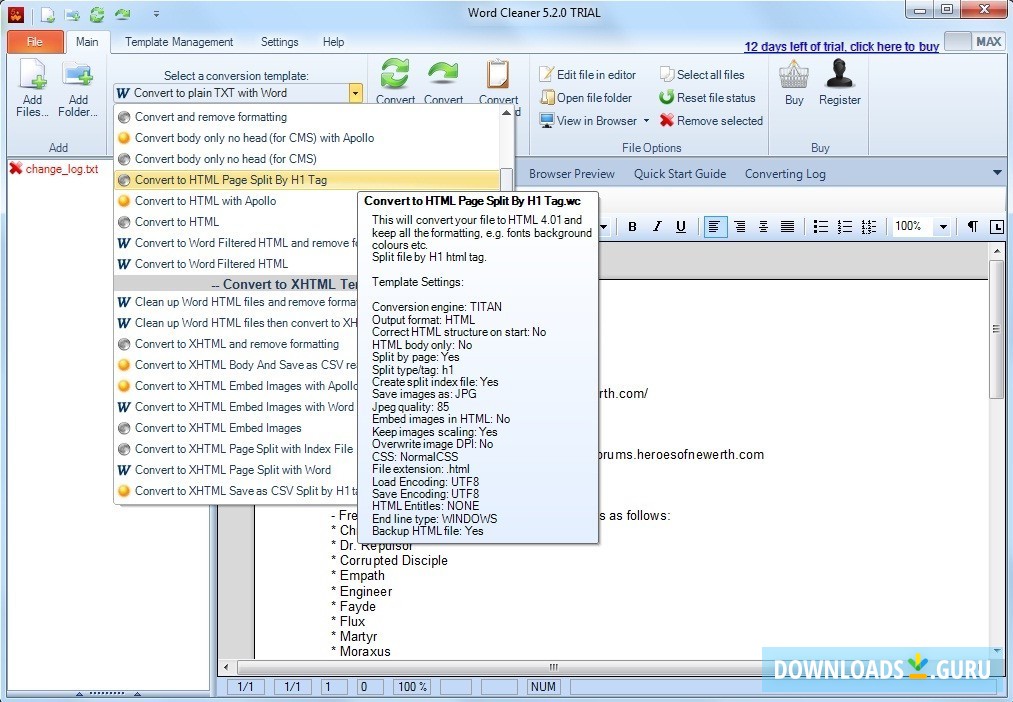
Task: Open the conversion template dropdown arrow
Action: point(355,93)
